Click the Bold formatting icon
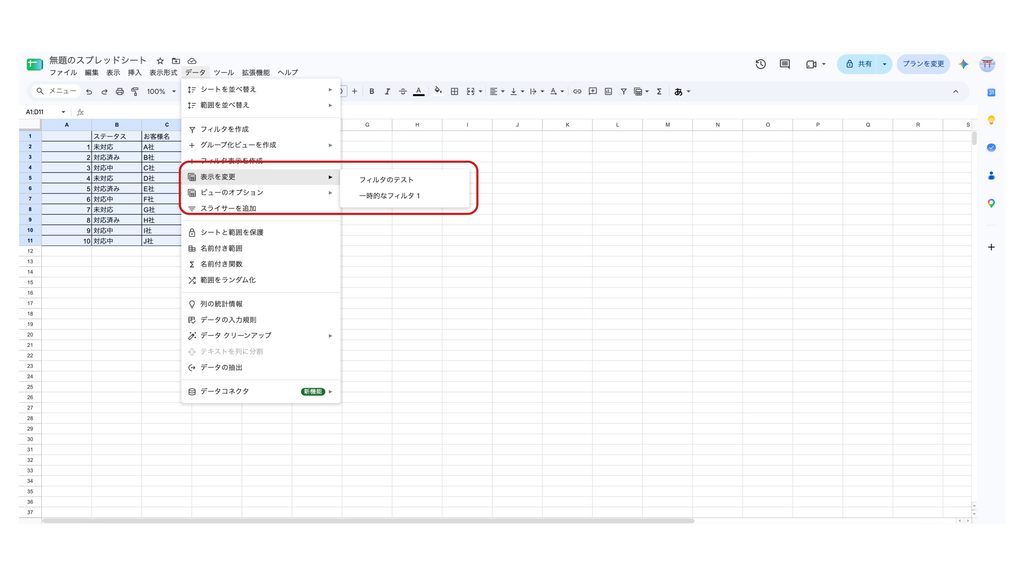The image size is (1024, 576). [x=372, y=91]
